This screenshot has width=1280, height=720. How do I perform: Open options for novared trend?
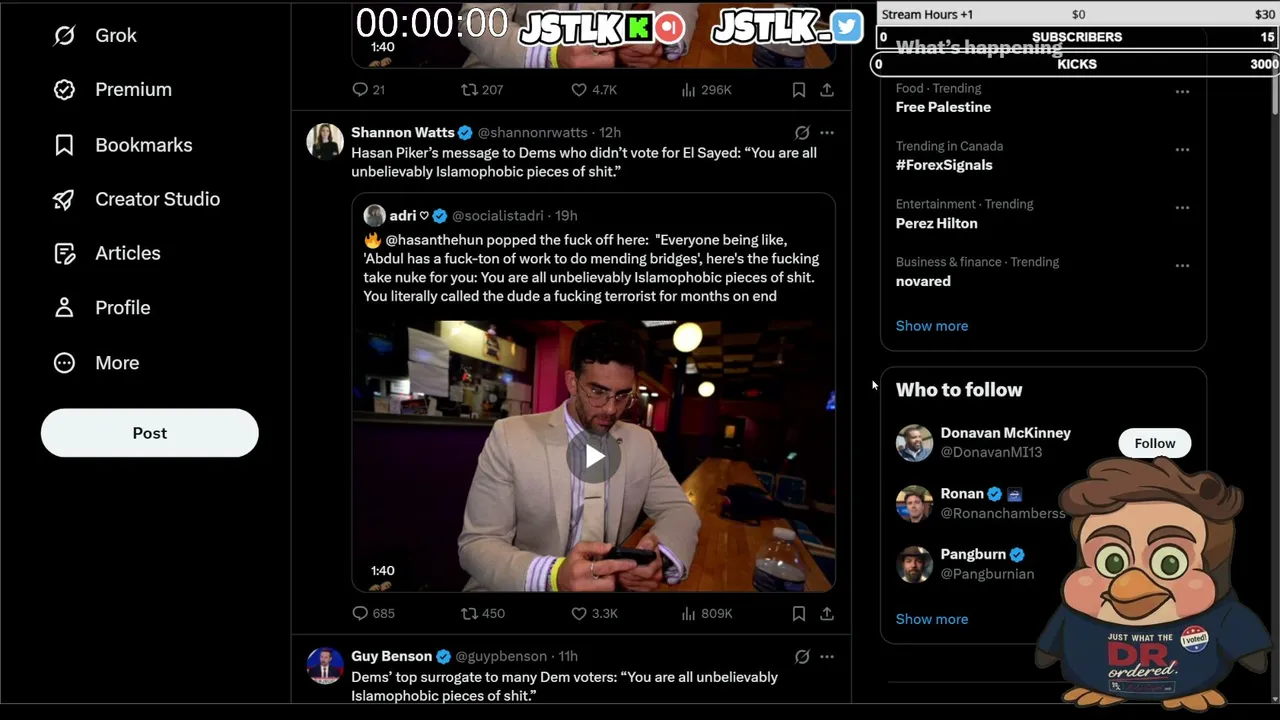1182,266
